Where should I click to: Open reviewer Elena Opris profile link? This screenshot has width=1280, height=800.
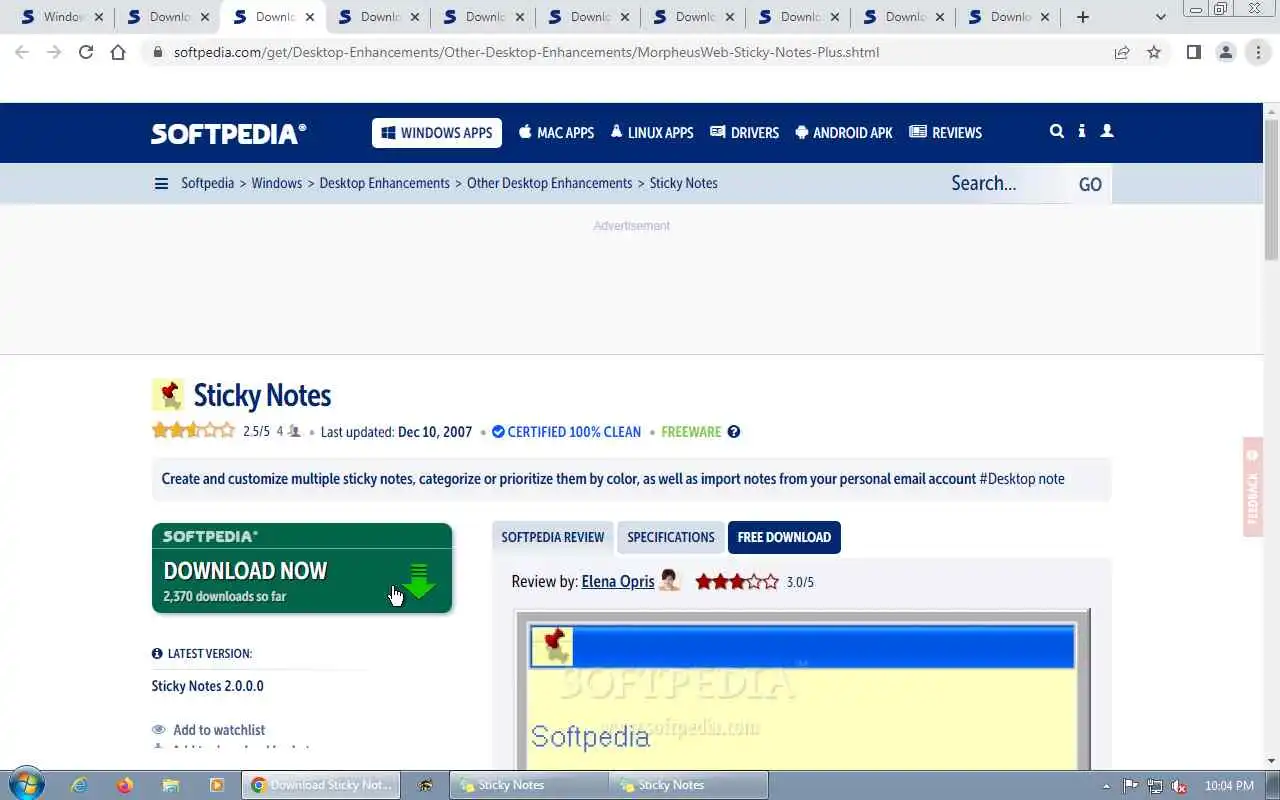click(x=618, y=581)
